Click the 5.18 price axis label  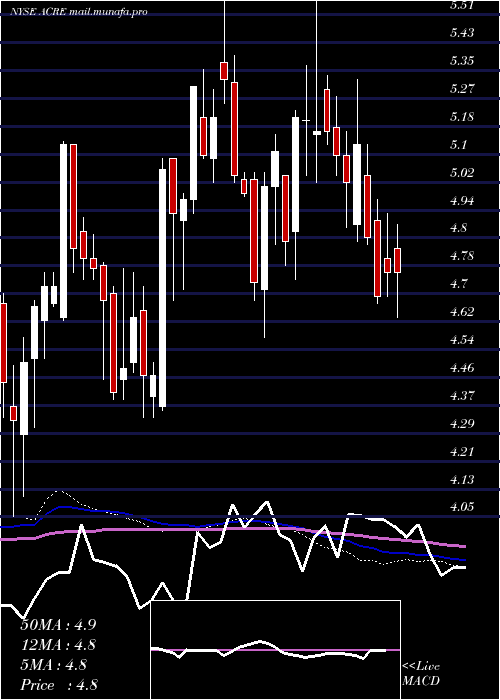[x=462, y=117]
